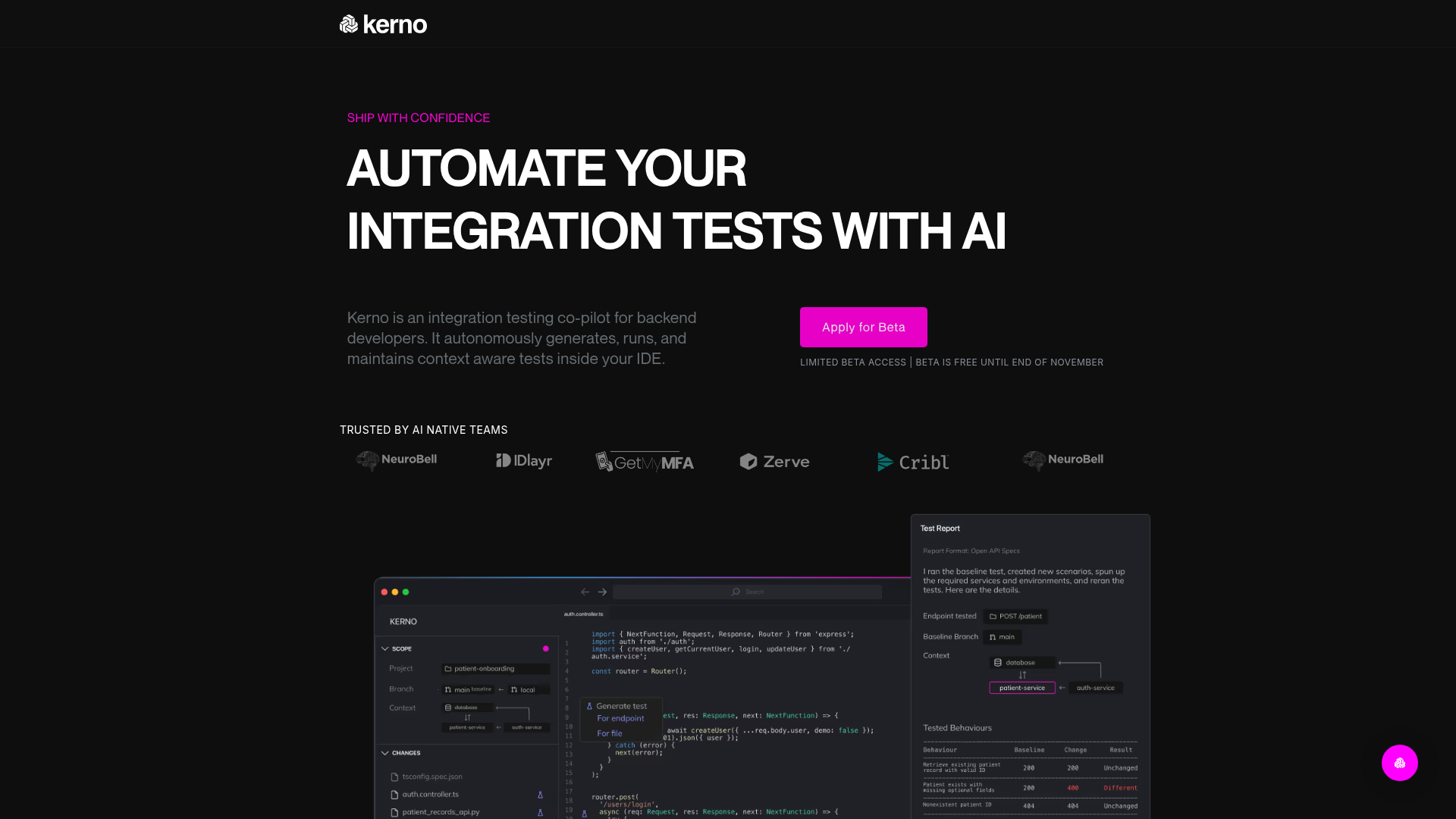Screen dimensions: 1456x819
Task: Click the flask icon beside patient_records_api.py
Action: tap(541, 811)
